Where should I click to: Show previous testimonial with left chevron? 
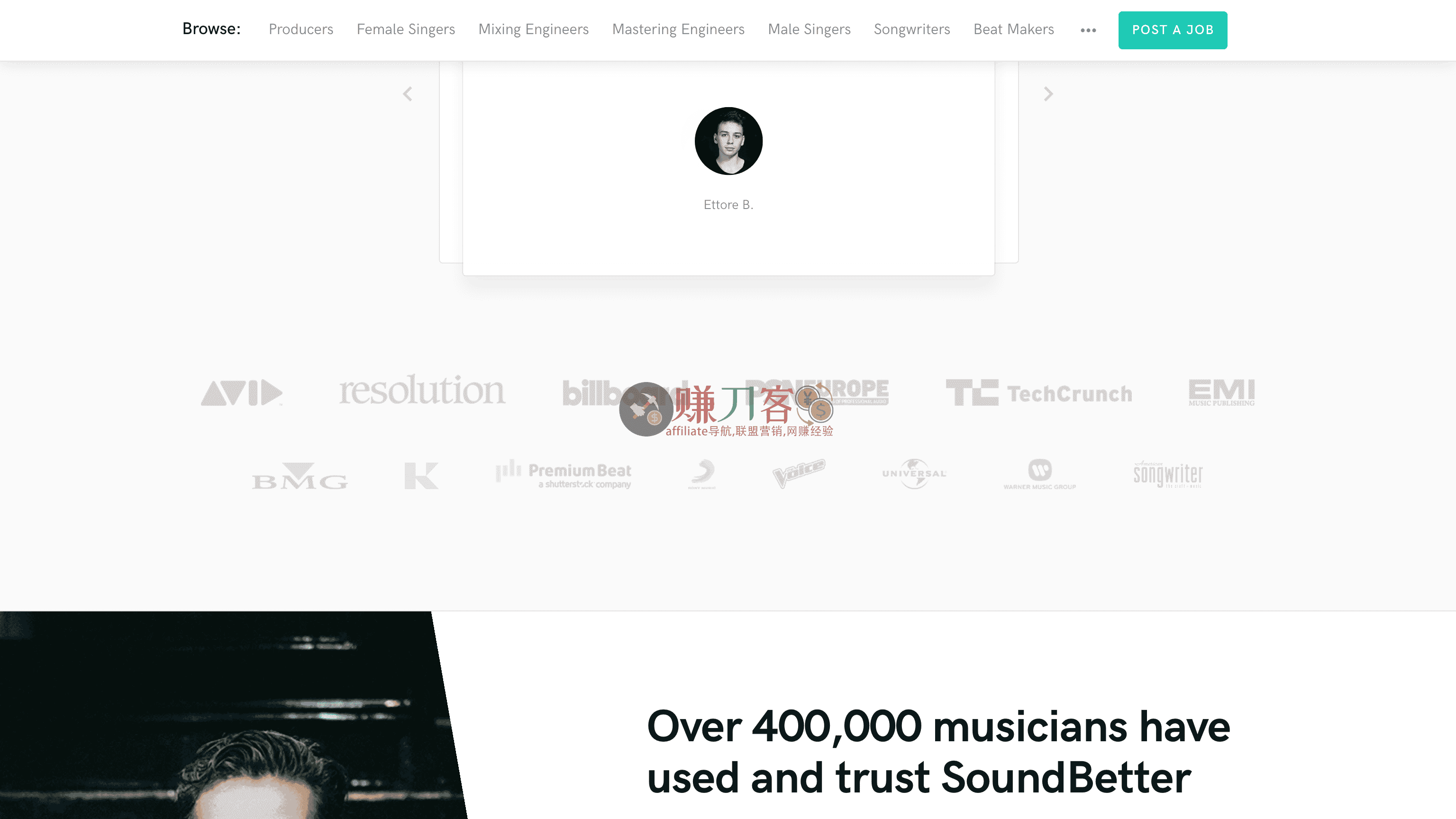(408, 94)
